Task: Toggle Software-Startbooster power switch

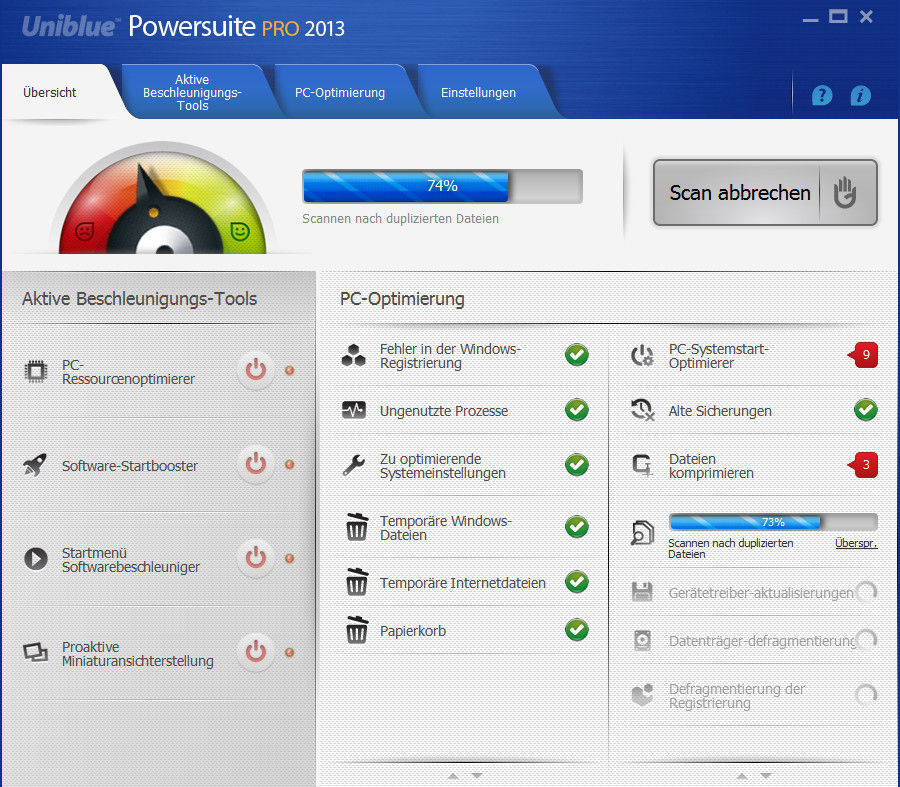Action: point(256,464)
